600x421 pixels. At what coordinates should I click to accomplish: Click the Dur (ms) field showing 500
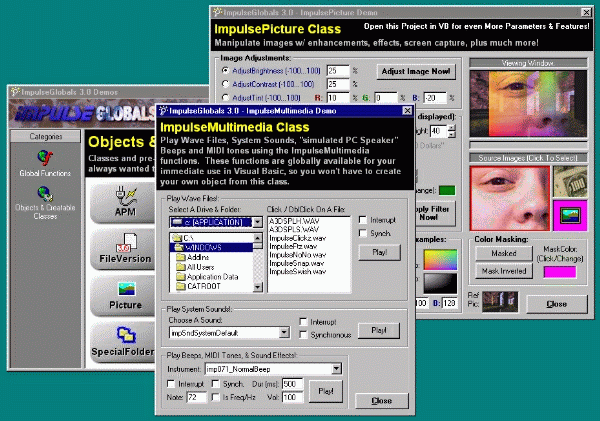tap(293, 384)
